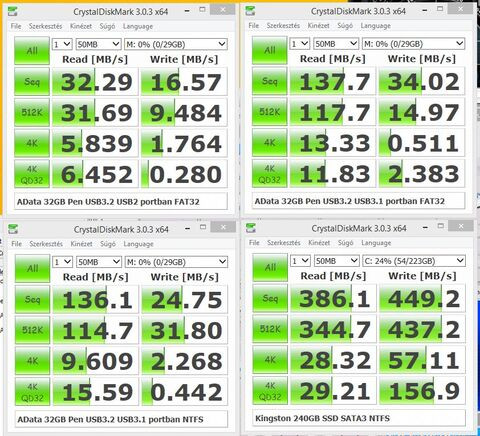Open 50MB size dropdown in USB3.1 NTFS window

click(99, 262)
